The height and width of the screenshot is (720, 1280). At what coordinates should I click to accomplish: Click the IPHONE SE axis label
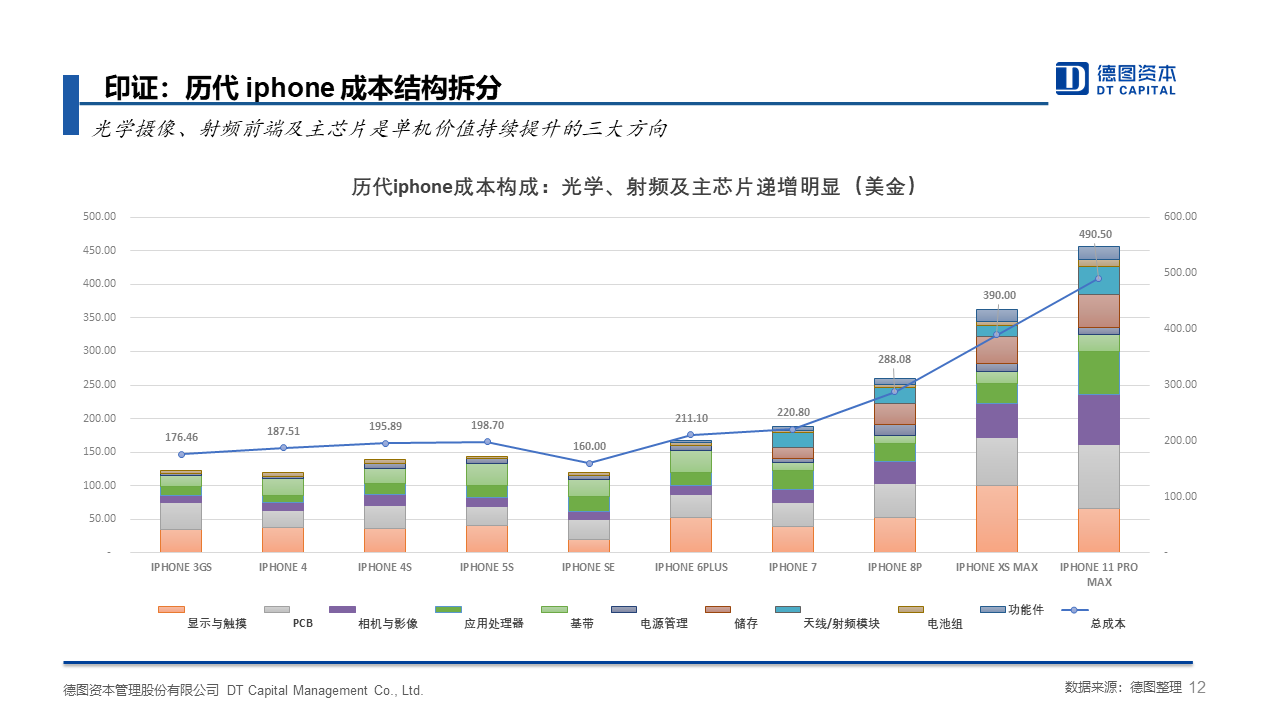coord(589,567)
